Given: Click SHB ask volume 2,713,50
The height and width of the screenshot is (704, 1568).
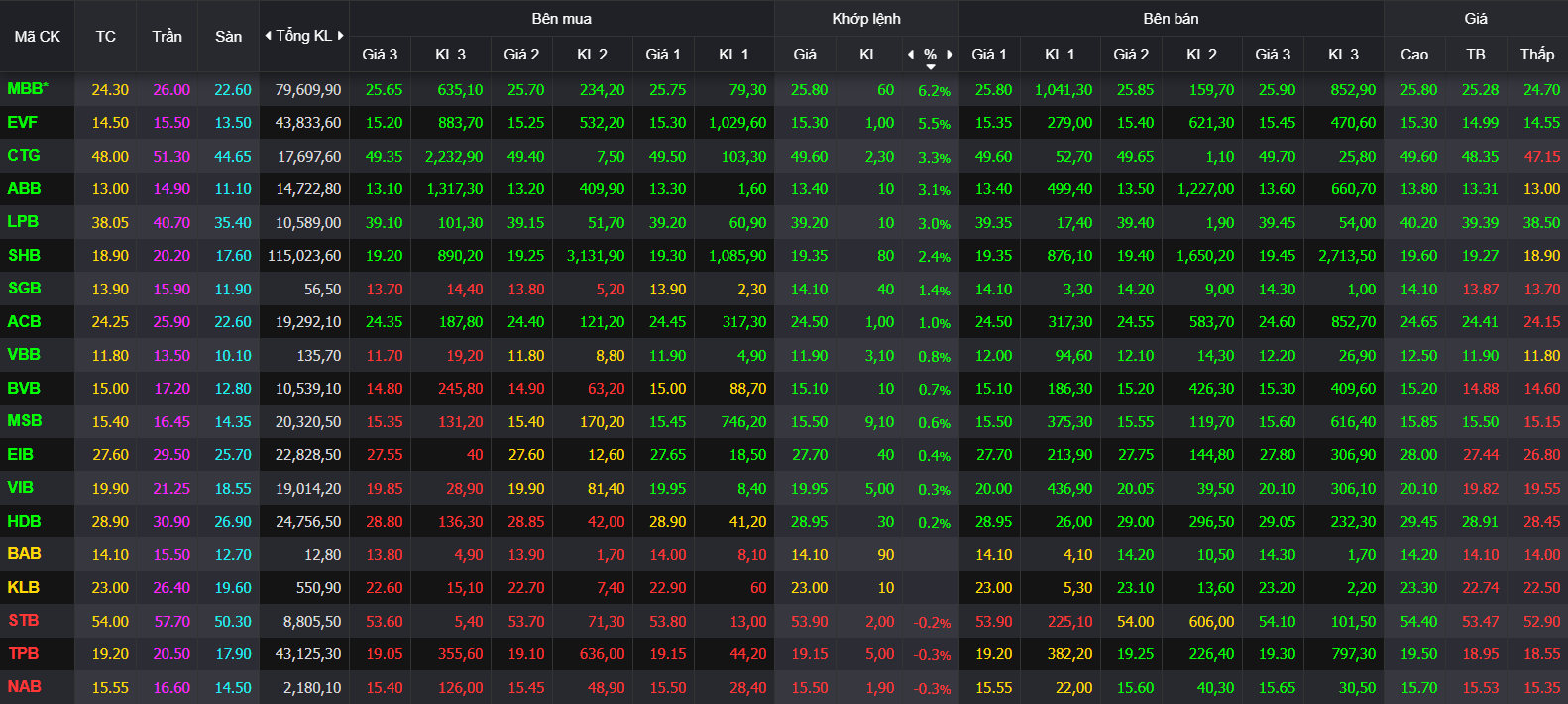Looking at the screenshot, I should (x=1347, y=256).
